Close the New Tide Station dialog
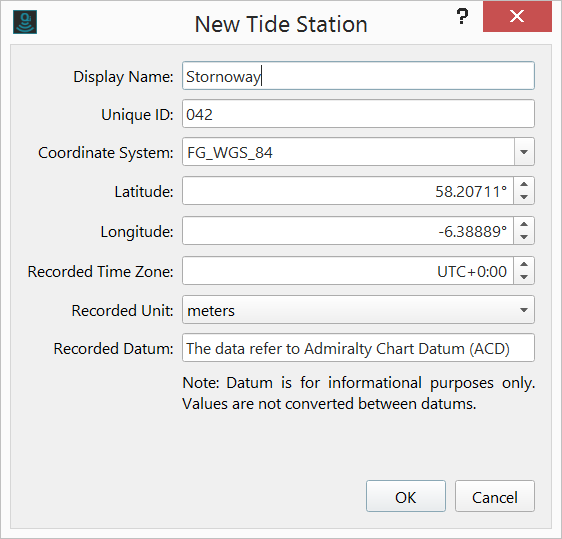The width and height of the screenshot is (562, 539). pyautogui.click(x=517, y=16)
